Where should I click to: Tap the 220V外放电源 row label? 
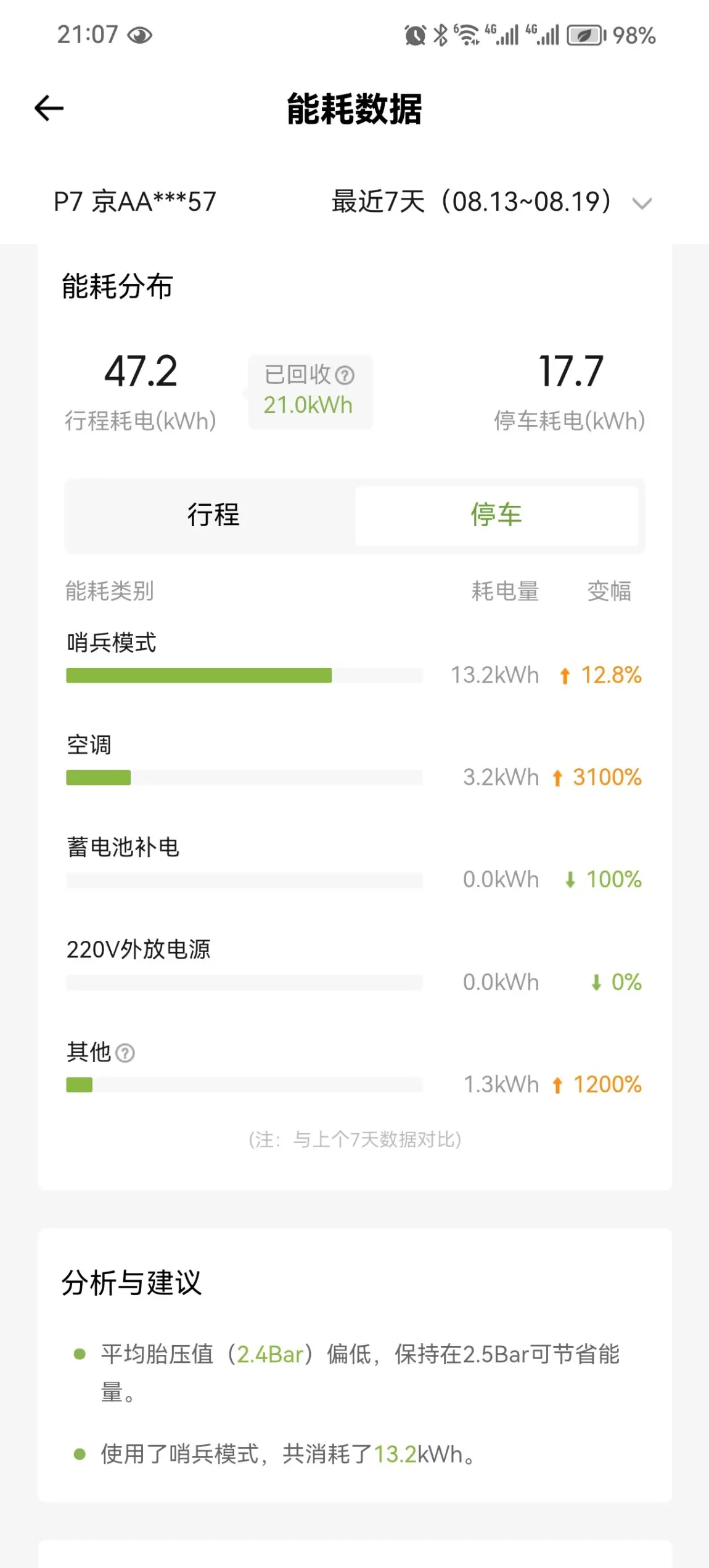coord(139,950)
